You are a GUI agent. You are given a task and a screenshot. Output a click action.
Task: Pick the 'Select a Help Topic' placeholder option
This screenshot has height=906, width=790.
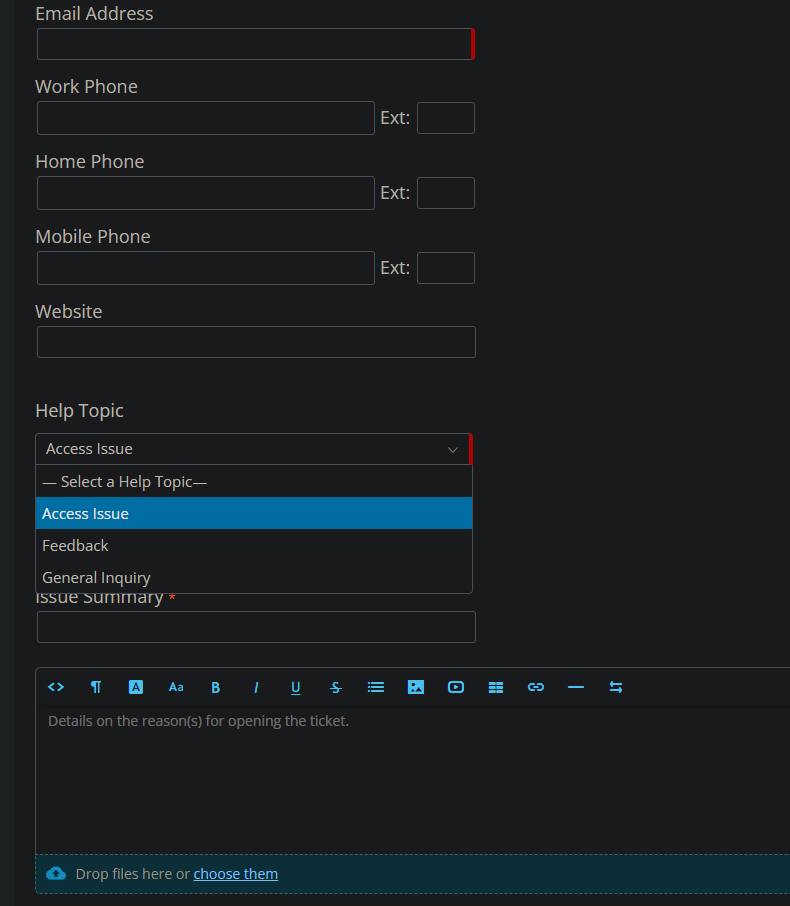pos(124,482)
